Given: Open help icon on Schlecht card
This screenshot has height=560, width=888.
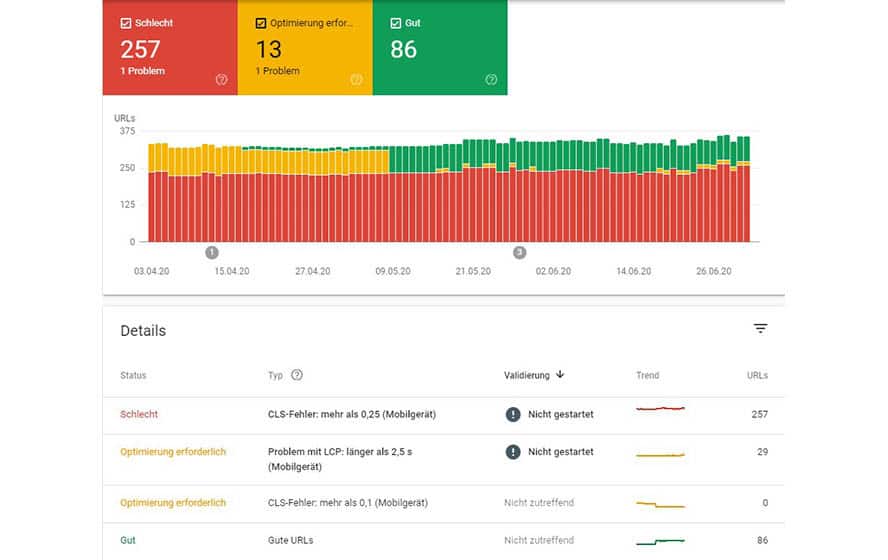Looking at the screenshot, I should point(221,80).
